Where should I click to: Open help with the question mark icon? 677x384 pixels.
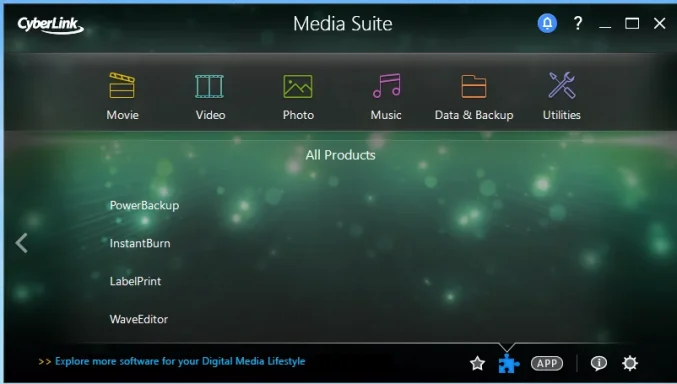pos(578,23)
